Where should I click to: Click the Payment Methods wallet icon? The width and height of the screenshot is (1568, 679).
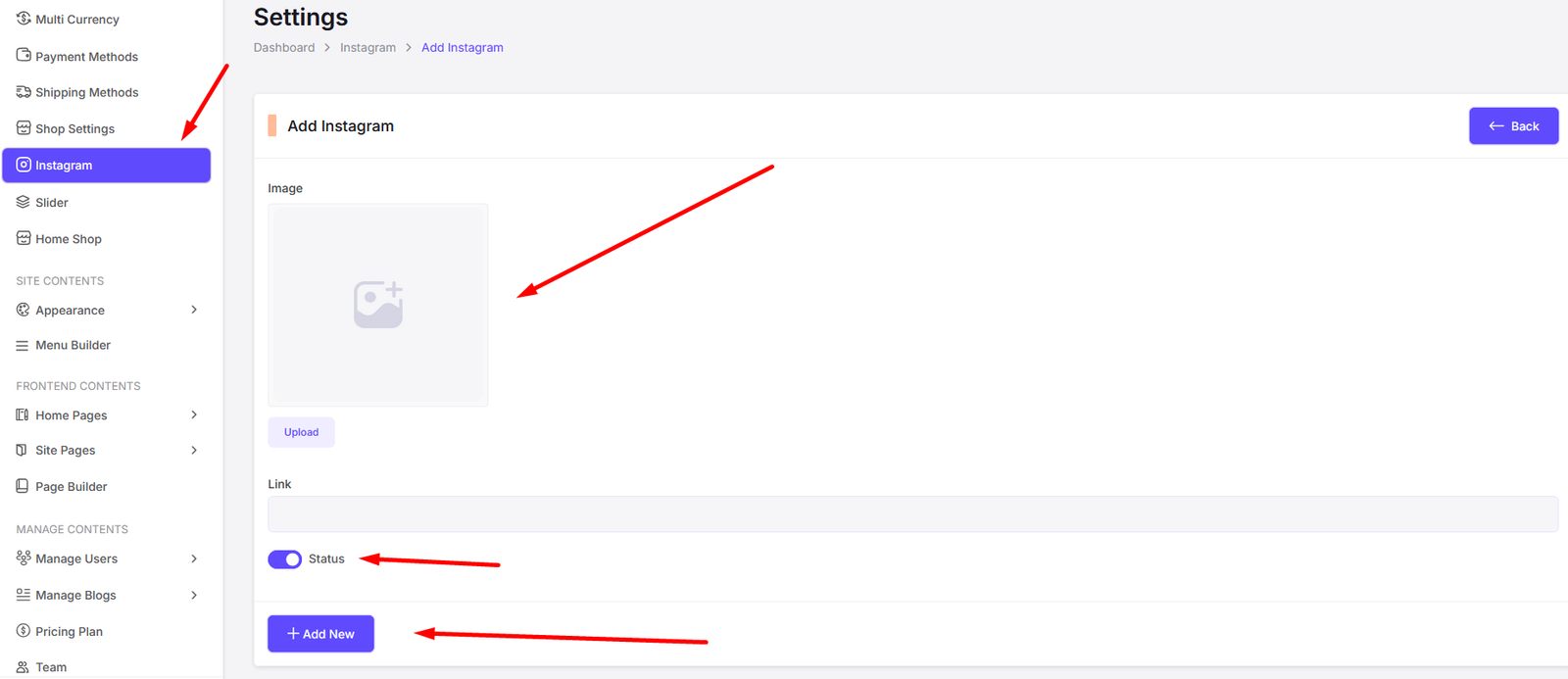point(24,56)
